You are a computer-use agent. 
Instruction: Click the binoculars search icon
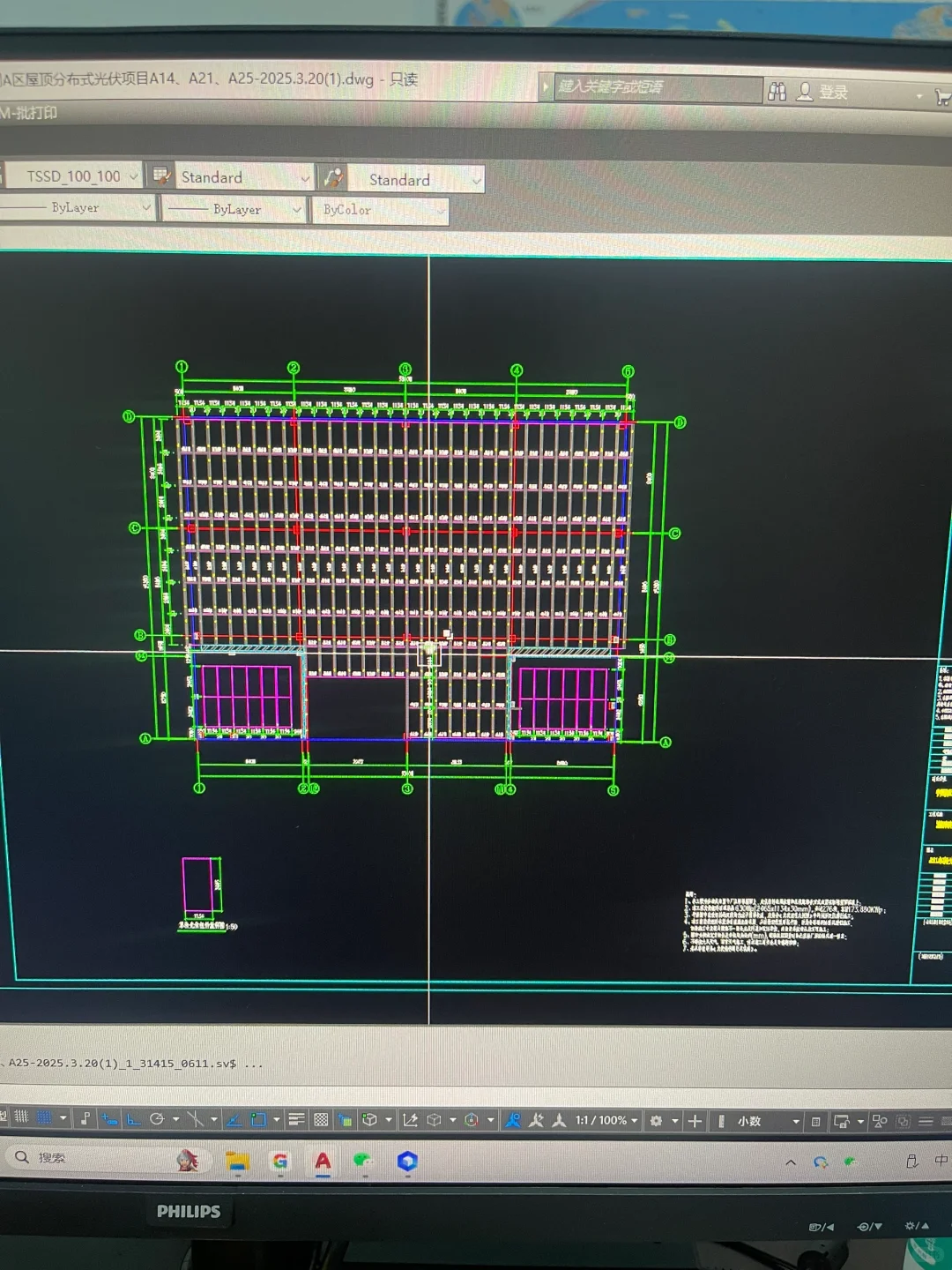[x=777, y=91]
